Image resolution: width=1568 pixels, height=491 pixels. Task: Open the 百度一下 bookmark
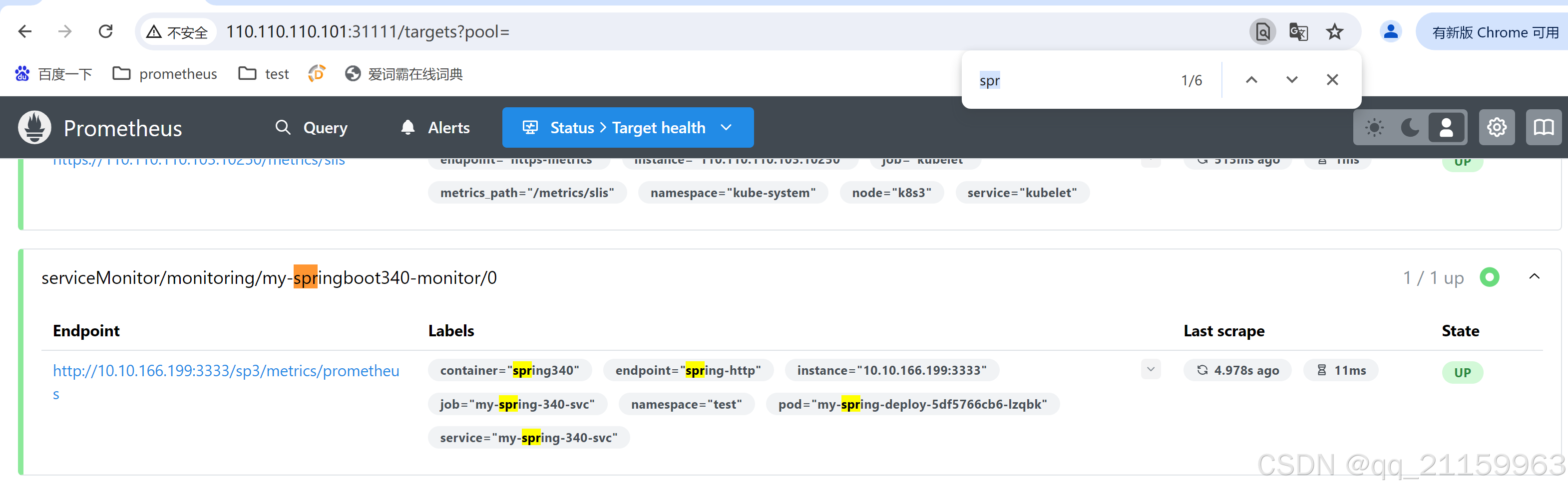coord(53,74)
